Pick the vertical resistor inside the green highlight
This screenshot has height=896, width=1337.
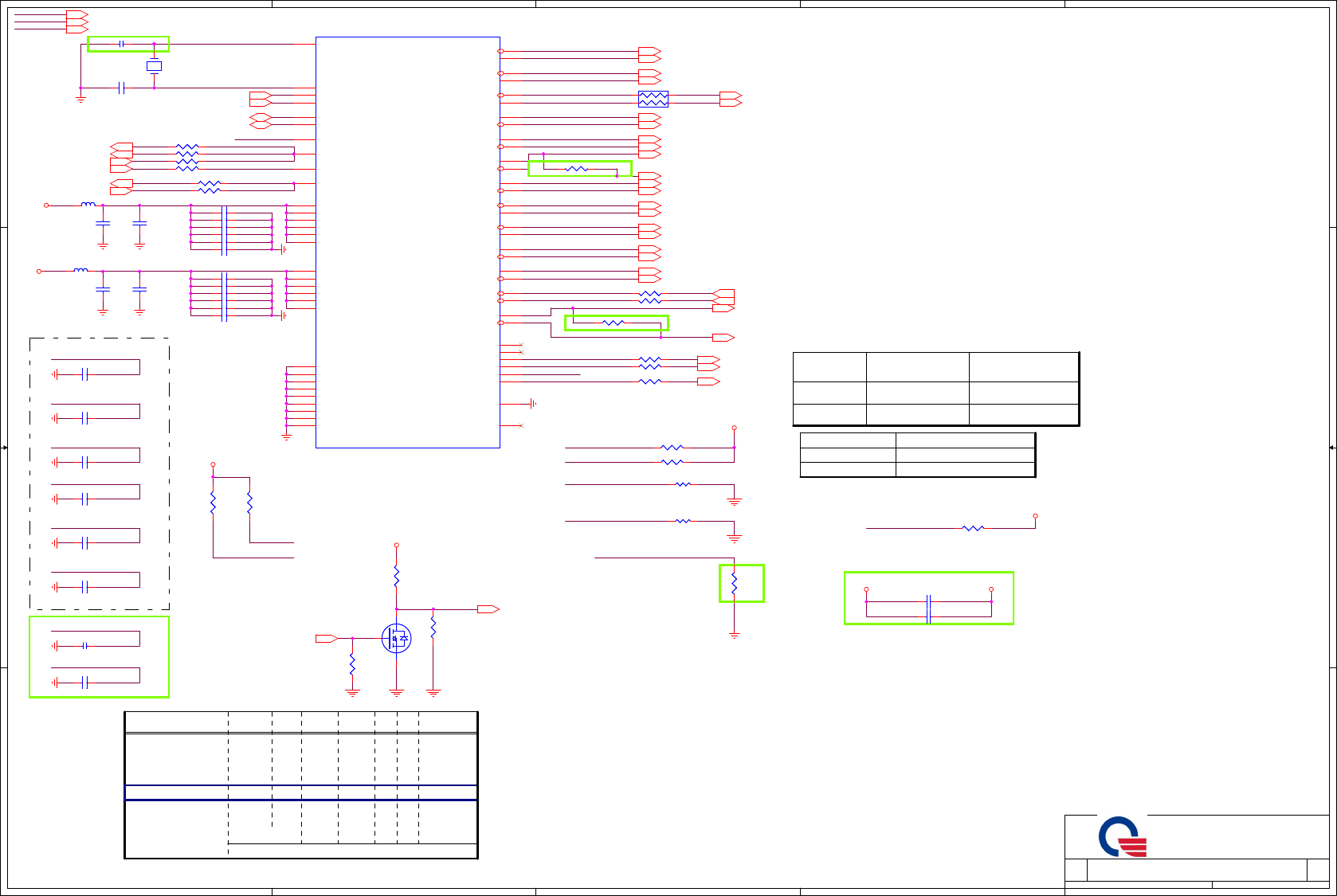point(734,584)
